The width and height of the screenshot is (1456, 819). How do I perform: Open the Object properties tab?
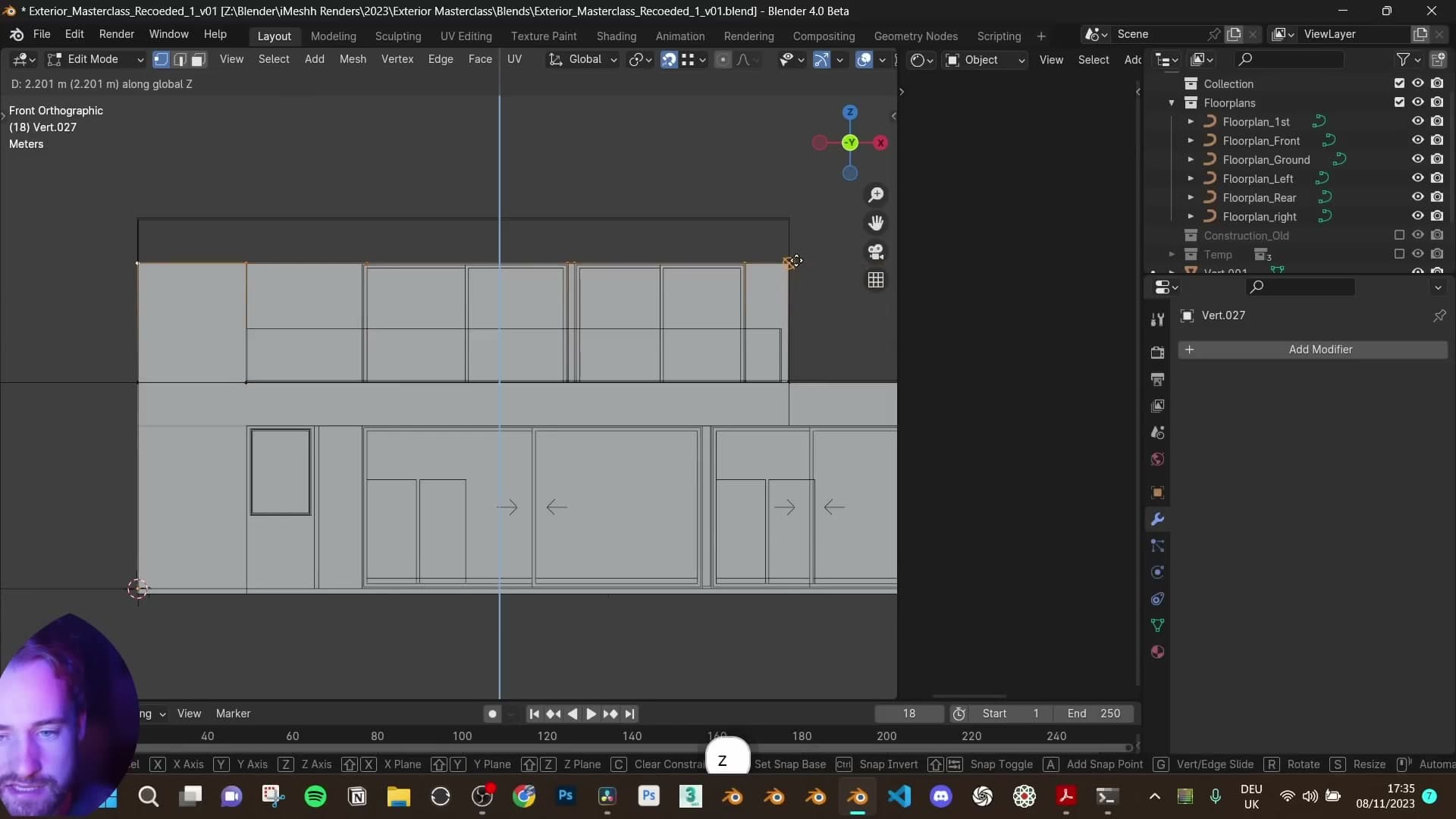click(1157, 492)
